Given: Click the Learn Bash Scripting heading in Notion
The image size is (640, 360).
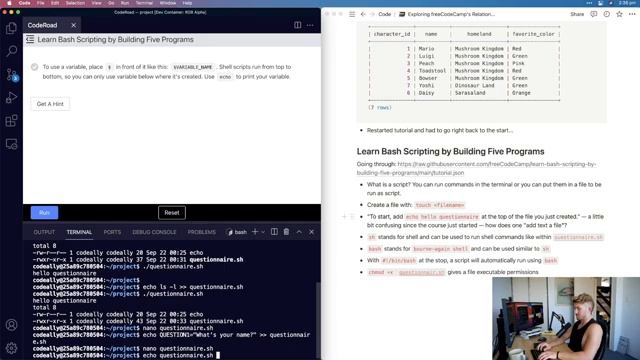Looking at the screenshot, I should pyautogui.click(x=450, y=151).
